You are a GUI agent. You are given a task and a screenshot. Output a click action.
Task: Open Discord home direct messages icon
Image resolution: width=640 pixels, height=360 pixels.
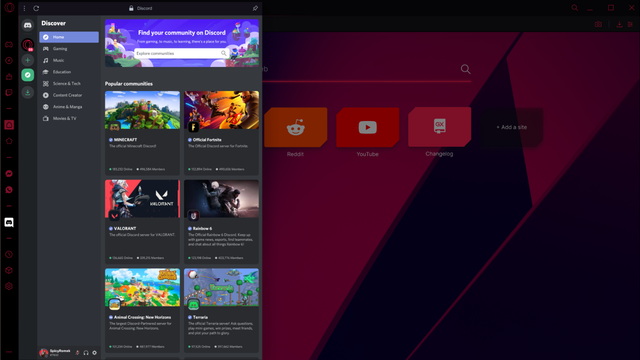pyautogui.click(x=27, y=25)
